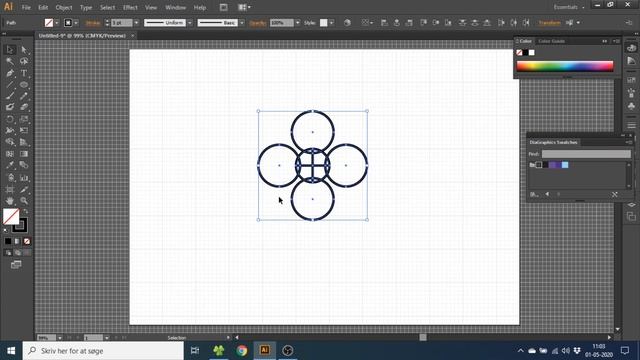Enable Draw Behind mode
Image resolution: width=640 pixels, height=360 pixels.
(x=18, y=253)
